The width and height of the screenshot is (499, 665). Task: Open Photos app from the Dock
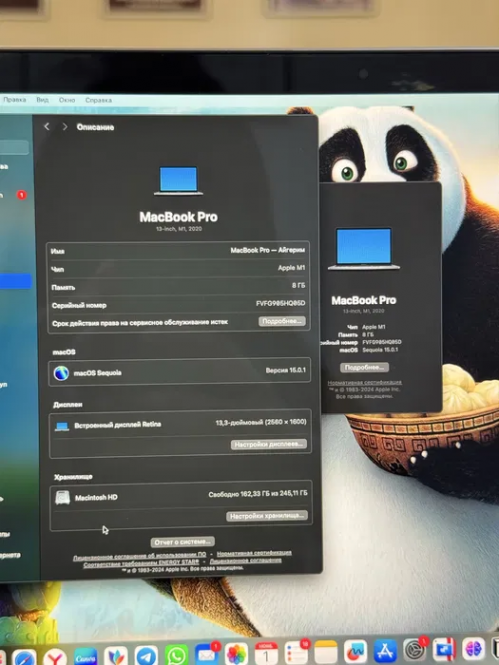point(236,654)
